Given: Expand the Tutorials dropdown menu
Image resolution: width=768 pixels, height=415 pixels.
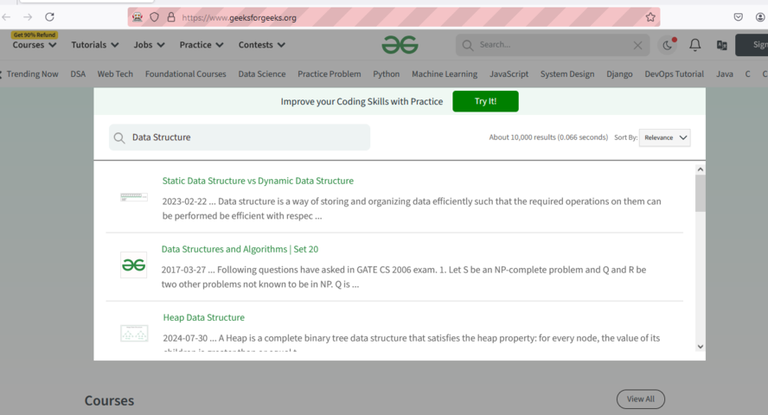Looking at the screenshot, I should 95,45.
